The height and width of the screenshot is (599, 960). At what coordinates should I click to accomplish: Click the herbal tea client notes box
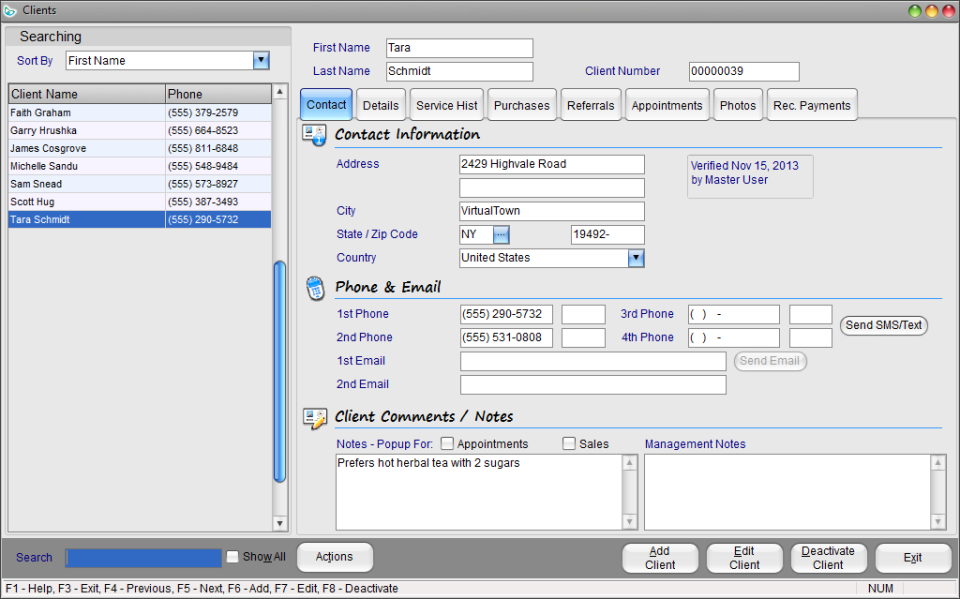click(479, 492)
